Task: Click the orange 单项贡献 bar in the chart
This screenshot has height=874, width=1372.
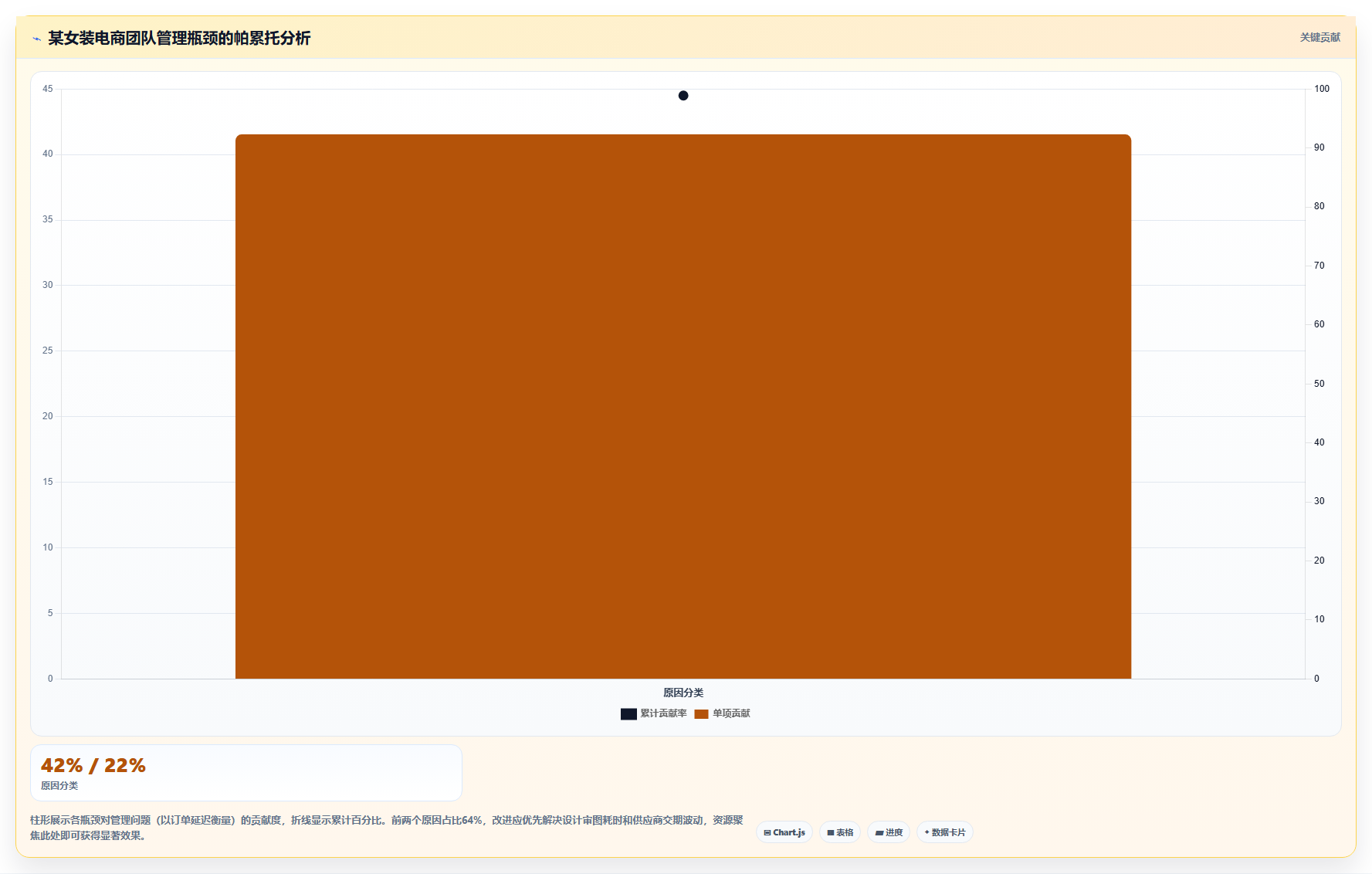Action: pyautogui.click(x=683, y=407)
